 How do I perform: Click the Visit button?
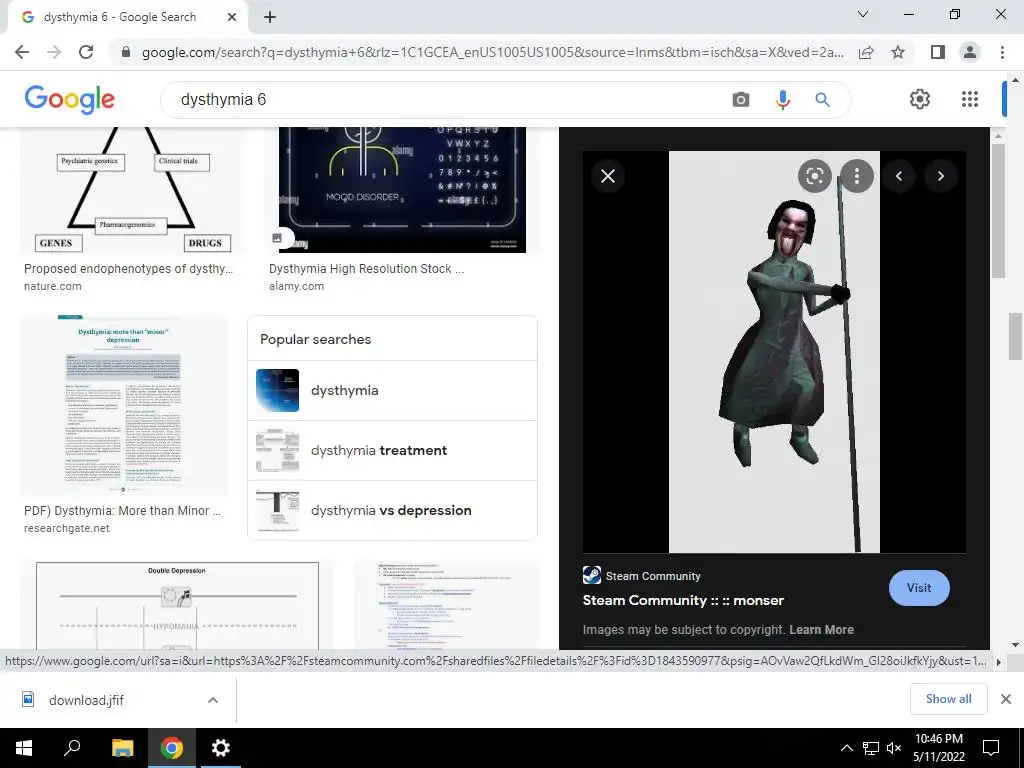point(919,588)
